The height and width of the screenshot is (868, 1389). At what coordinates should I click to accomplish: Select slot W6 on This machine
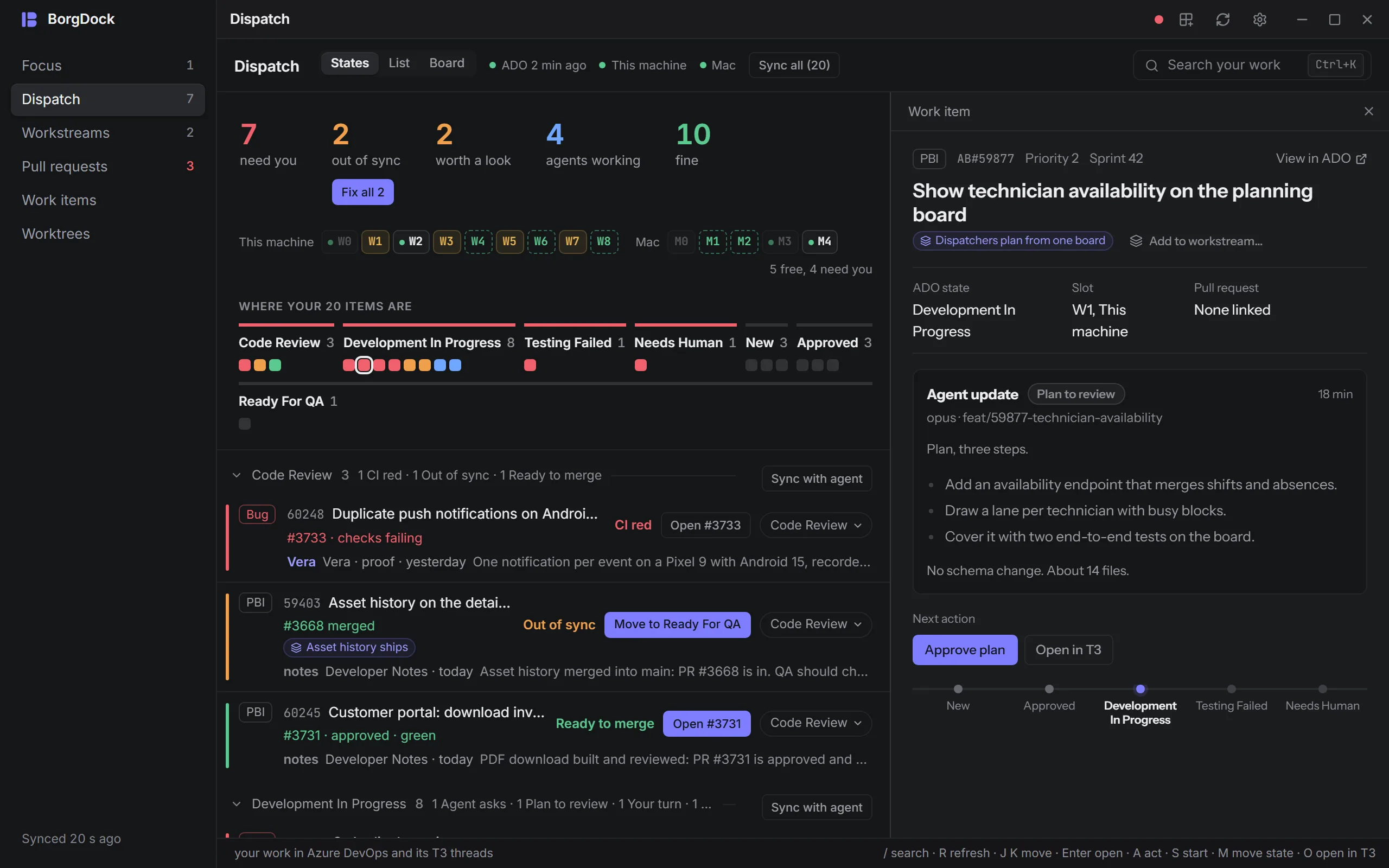540,242
